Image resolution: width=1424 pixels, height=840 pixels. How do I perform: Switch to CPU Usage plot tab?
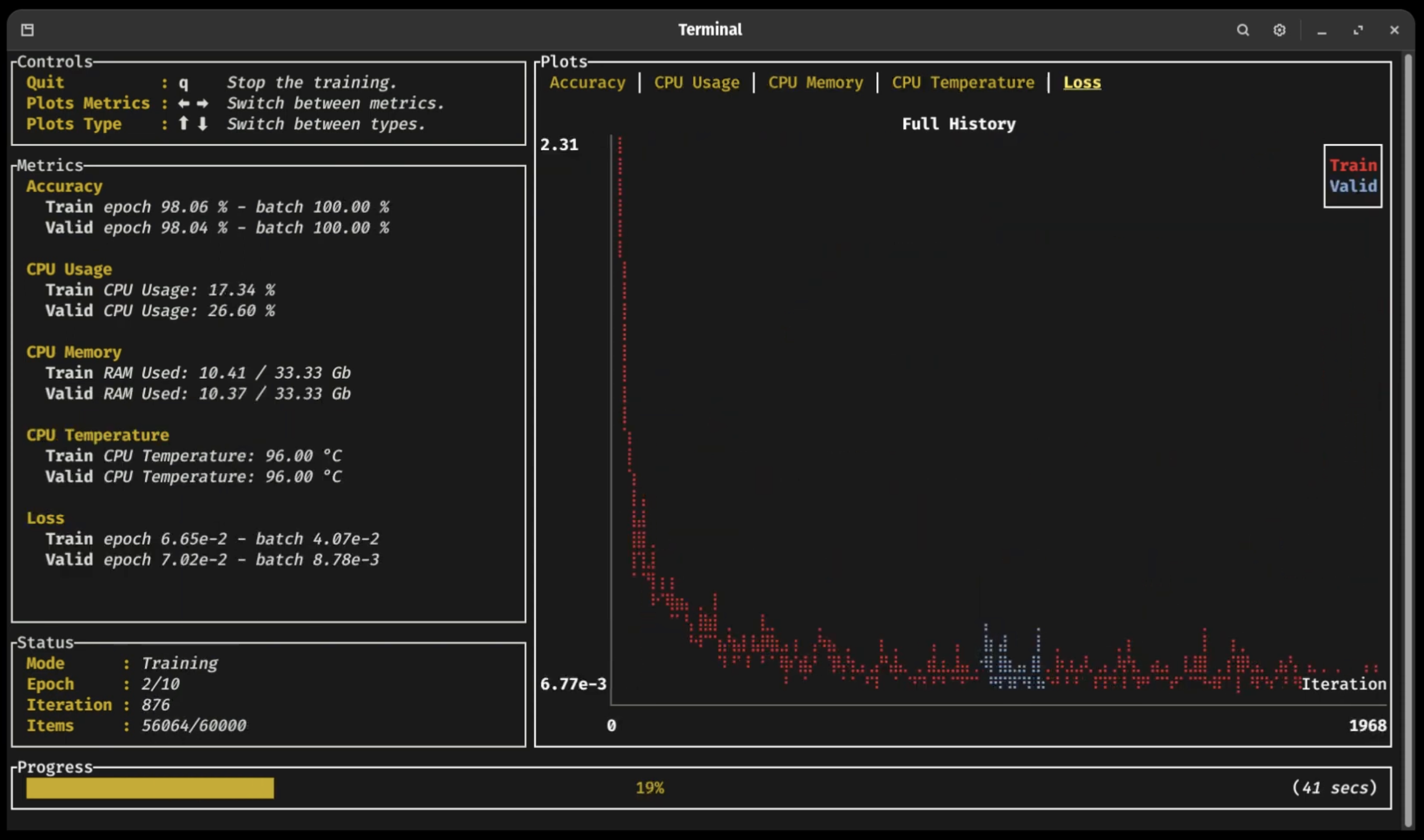click(x=697, y=82)
